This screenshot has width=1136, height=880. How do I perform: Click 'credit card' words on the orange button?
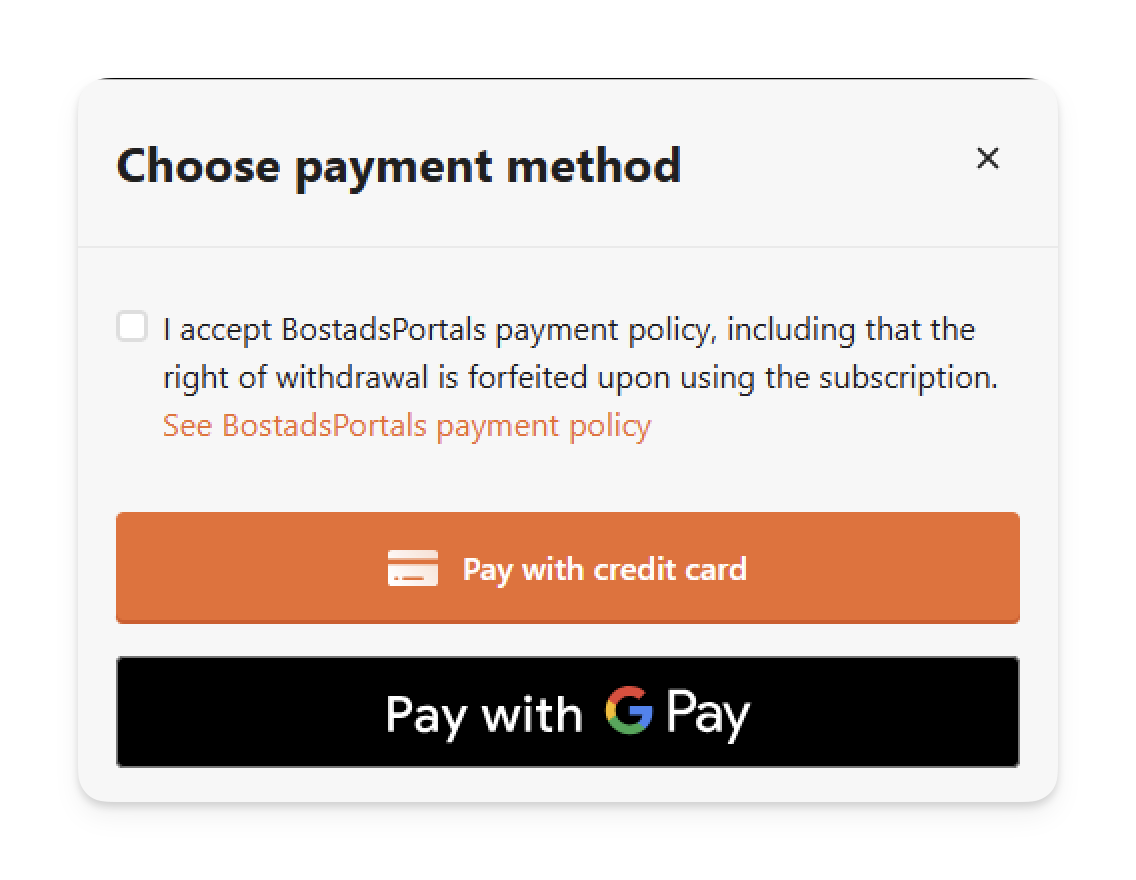(670, 569)
